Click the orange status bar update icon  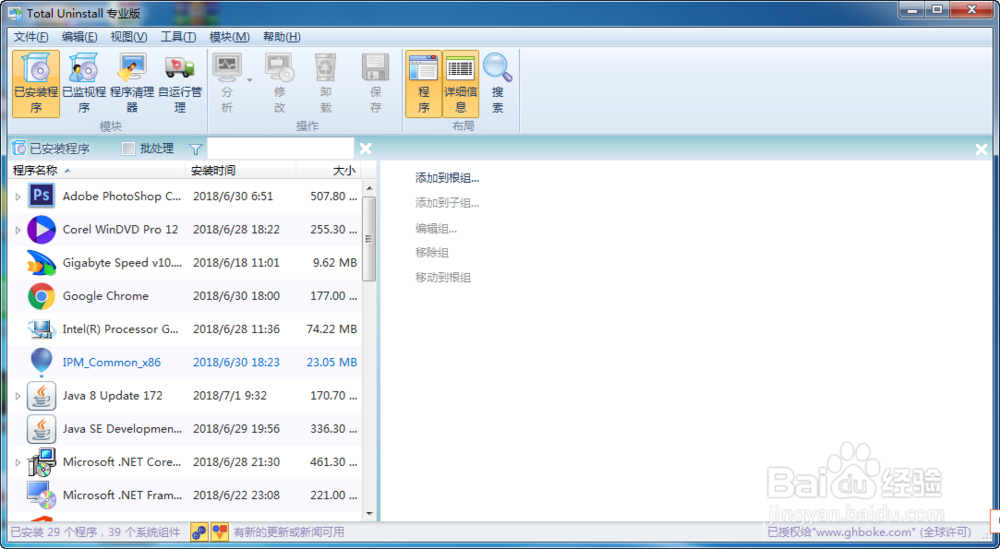pyautogui.click(x=220, y=532)
